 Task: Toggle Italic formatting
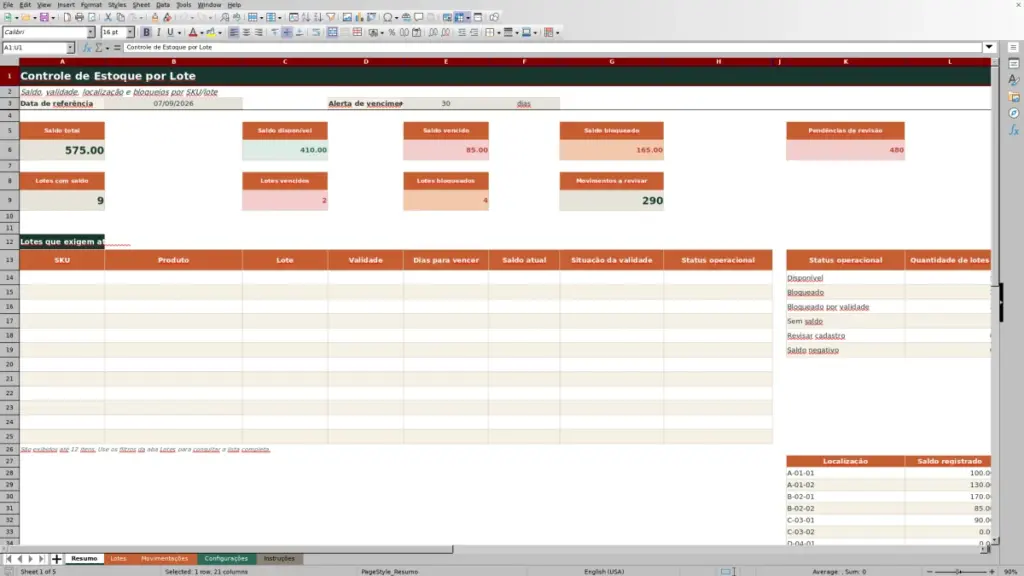pyautogui.click(x=159, y=33)
